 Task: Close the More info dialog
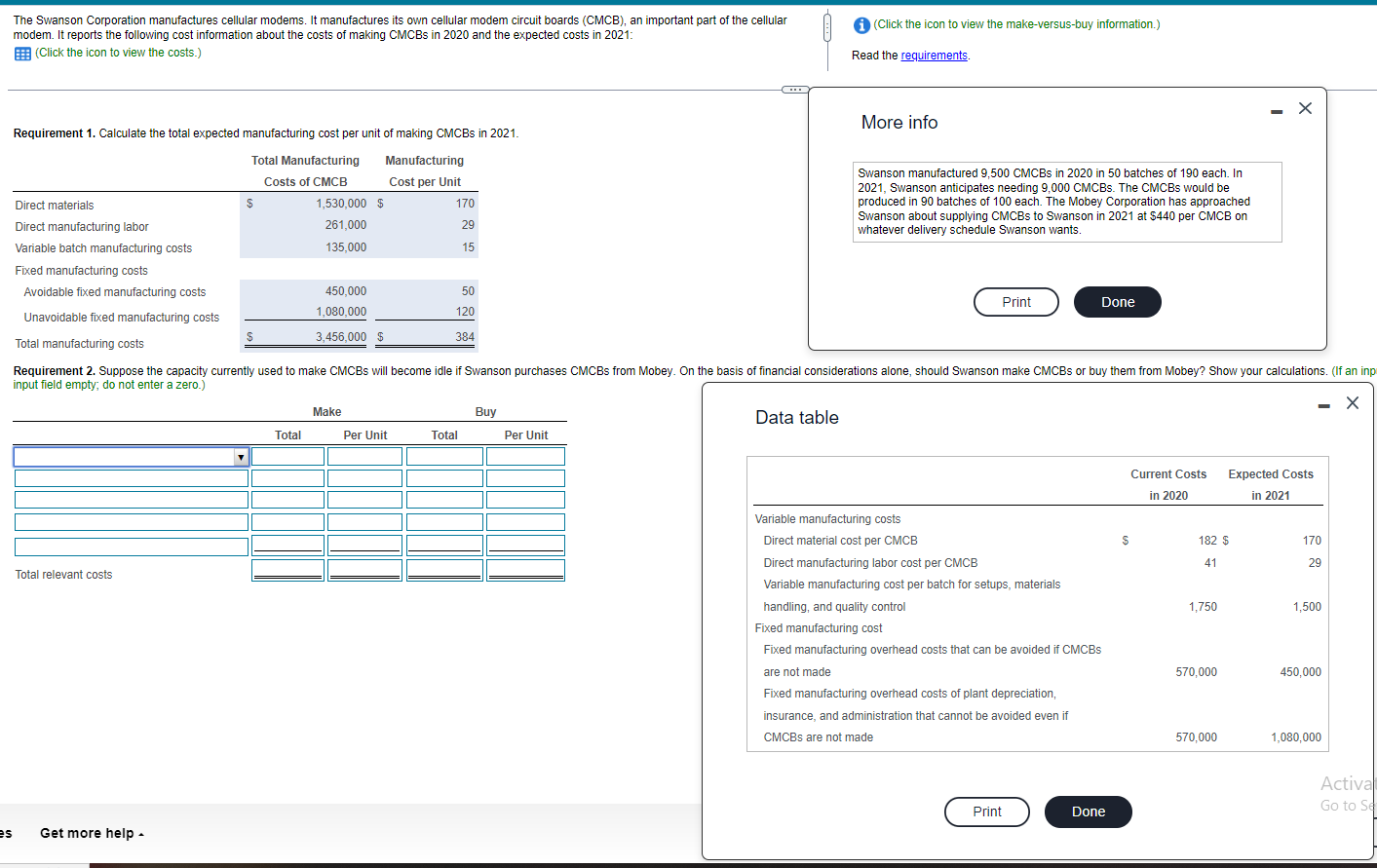(1306, 108)
